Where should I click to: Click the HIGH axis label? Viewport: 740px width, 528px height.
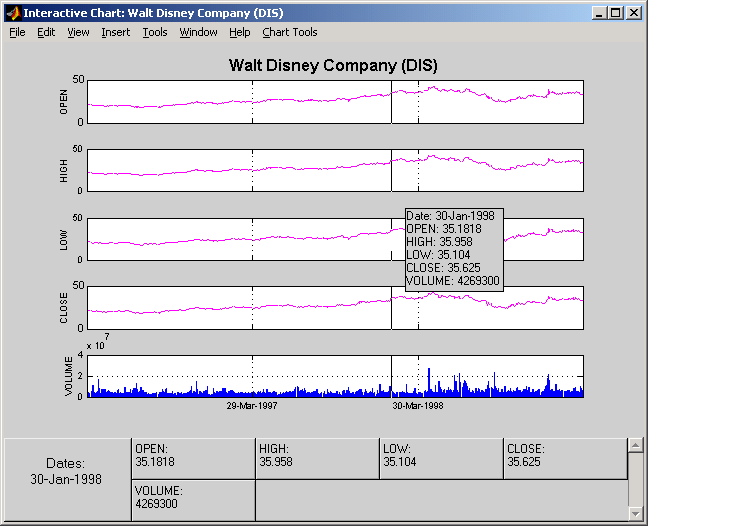63,170
